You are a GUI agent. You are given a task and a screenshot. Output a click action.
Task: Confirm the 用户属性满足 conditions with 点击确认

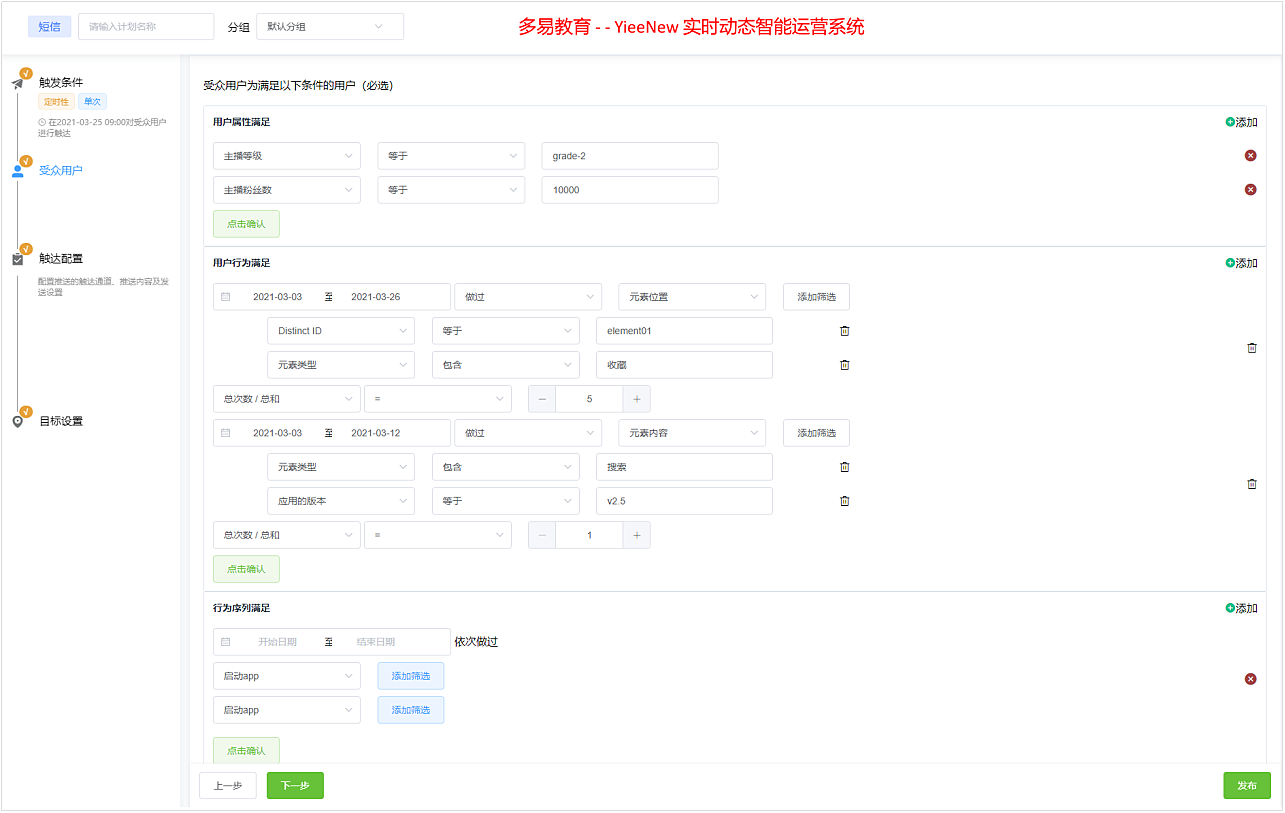[x=246, y=224]
